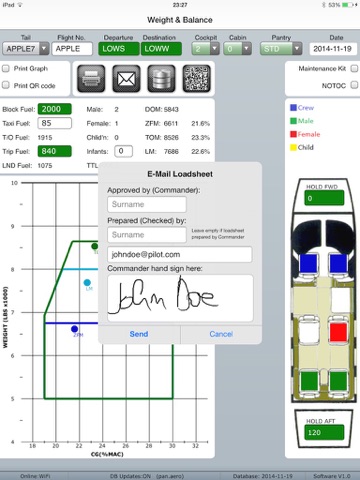Select the red female passenger seat
The image size is (360, 480).
(x=338, y=332)
